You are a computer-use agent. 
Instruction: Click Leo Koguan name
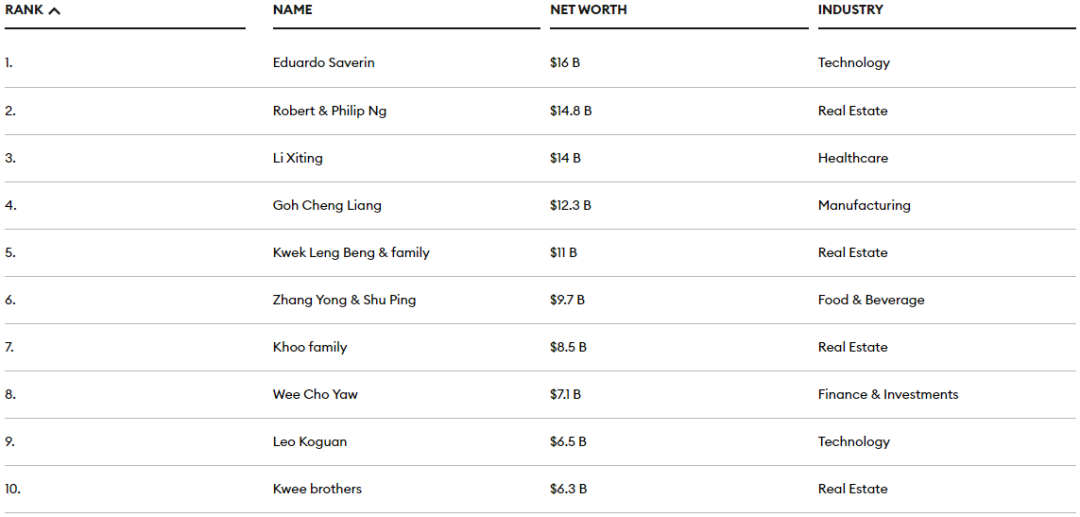[309, 442]
